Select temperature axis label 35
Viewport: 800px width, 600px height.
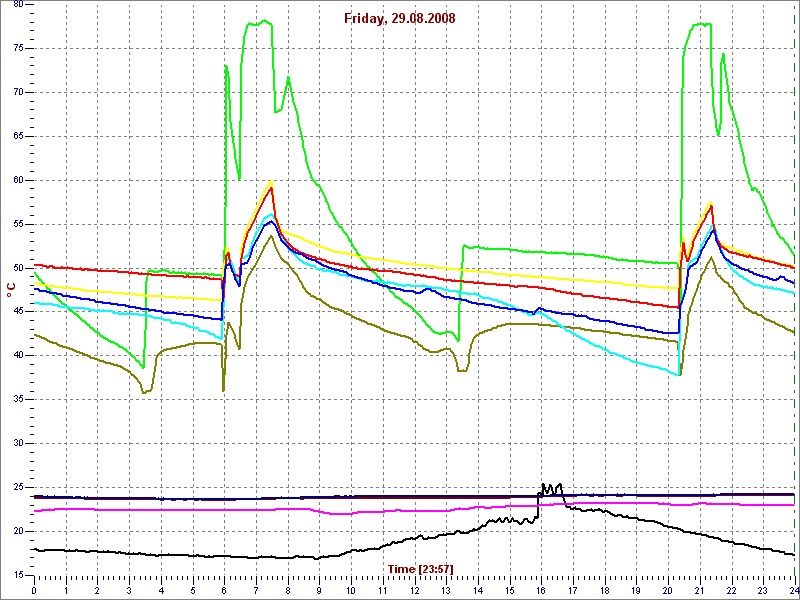(x=16, y=400)
